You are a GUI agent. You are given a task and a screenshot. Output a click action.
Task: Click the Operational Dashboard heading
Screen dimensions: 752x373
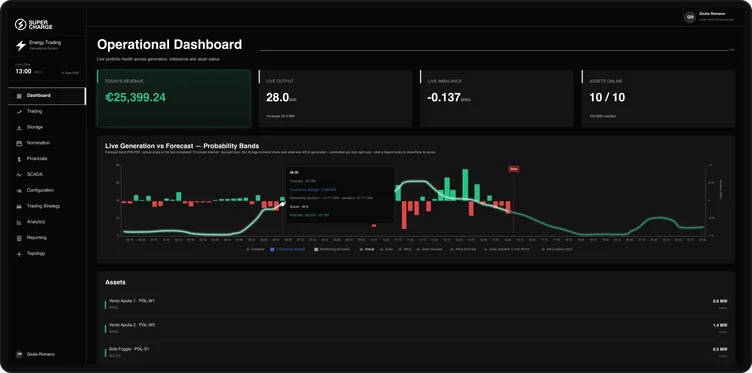tap(169, 45)
